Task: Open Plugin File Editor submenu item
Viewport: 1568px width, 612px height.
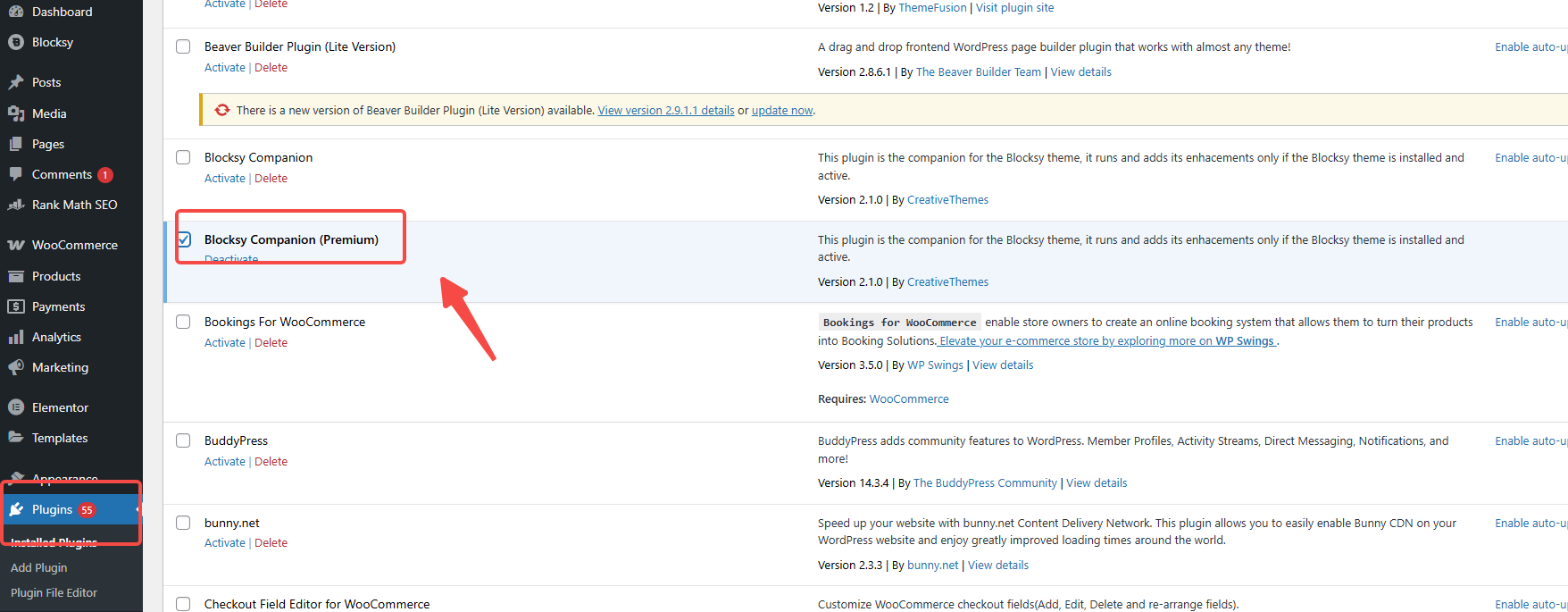Action: coord(54,592)
